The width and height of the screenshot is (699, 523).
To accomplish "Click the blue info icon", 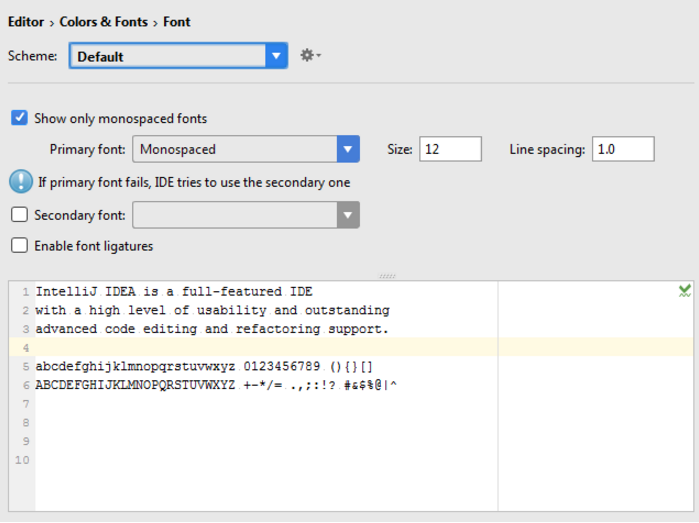I will pyautogui.click(x=21, y=182).
